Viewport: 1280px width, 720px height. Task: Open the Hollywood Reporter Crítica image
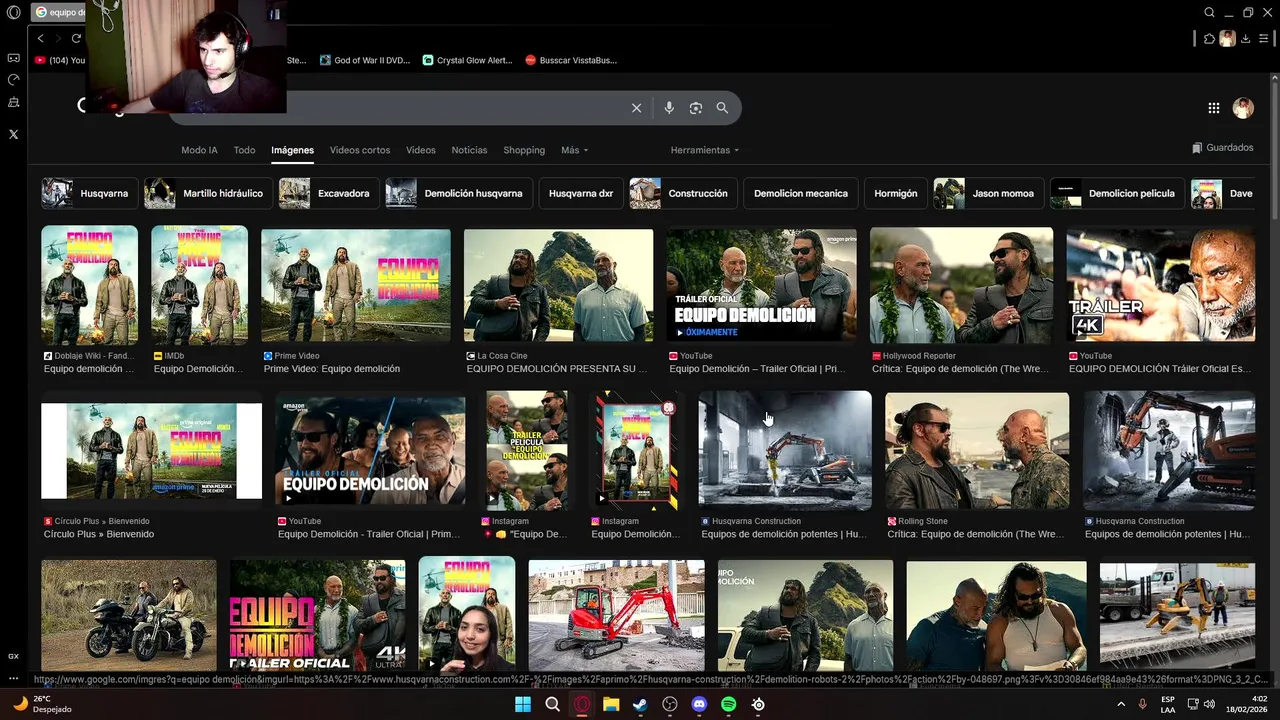tap(961, 285)
